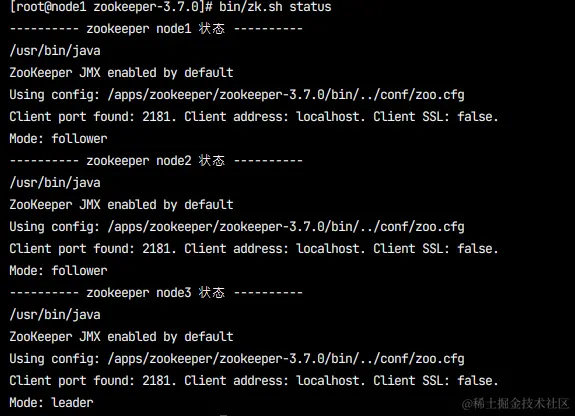Click the second /usr/bin/java line
This screenshot has height=416, width=575.
pos(55,183)
